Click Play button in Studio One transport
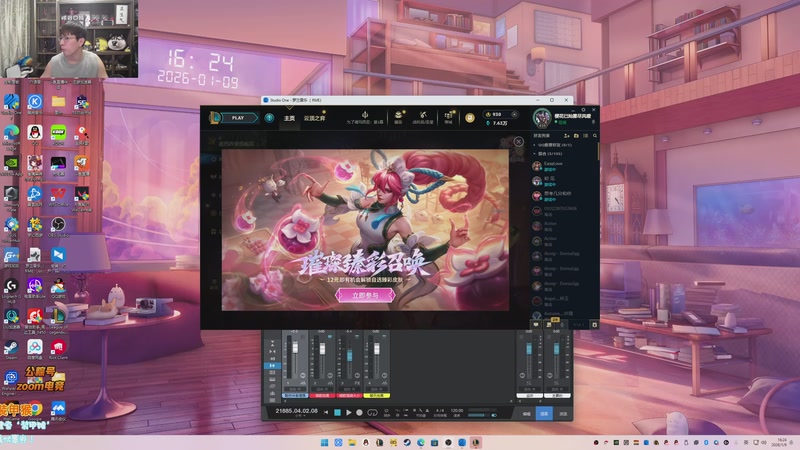 point(349,412)
